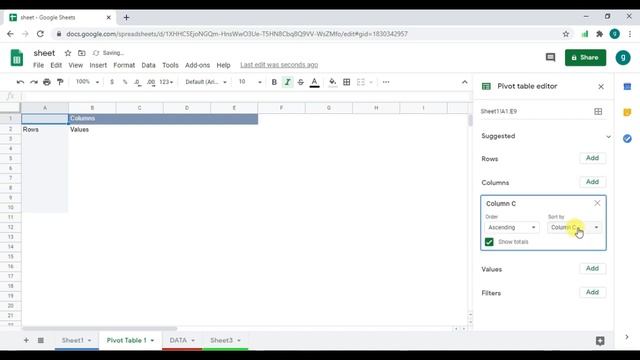
Task: Click the Explore icon at bottom right
Action: click(600, 341)
